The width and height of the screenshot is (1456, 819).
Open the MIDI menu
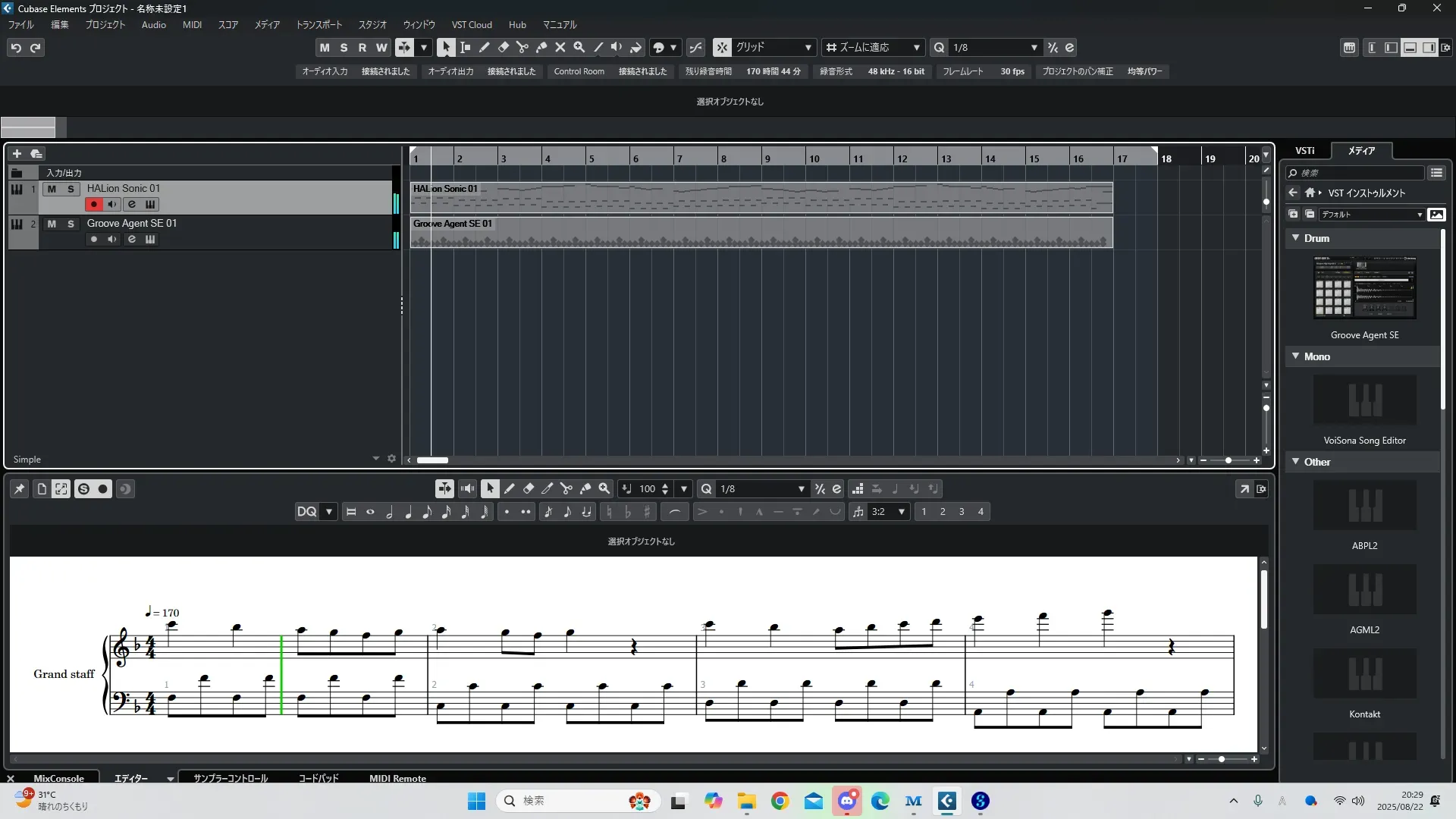[192, 24]
